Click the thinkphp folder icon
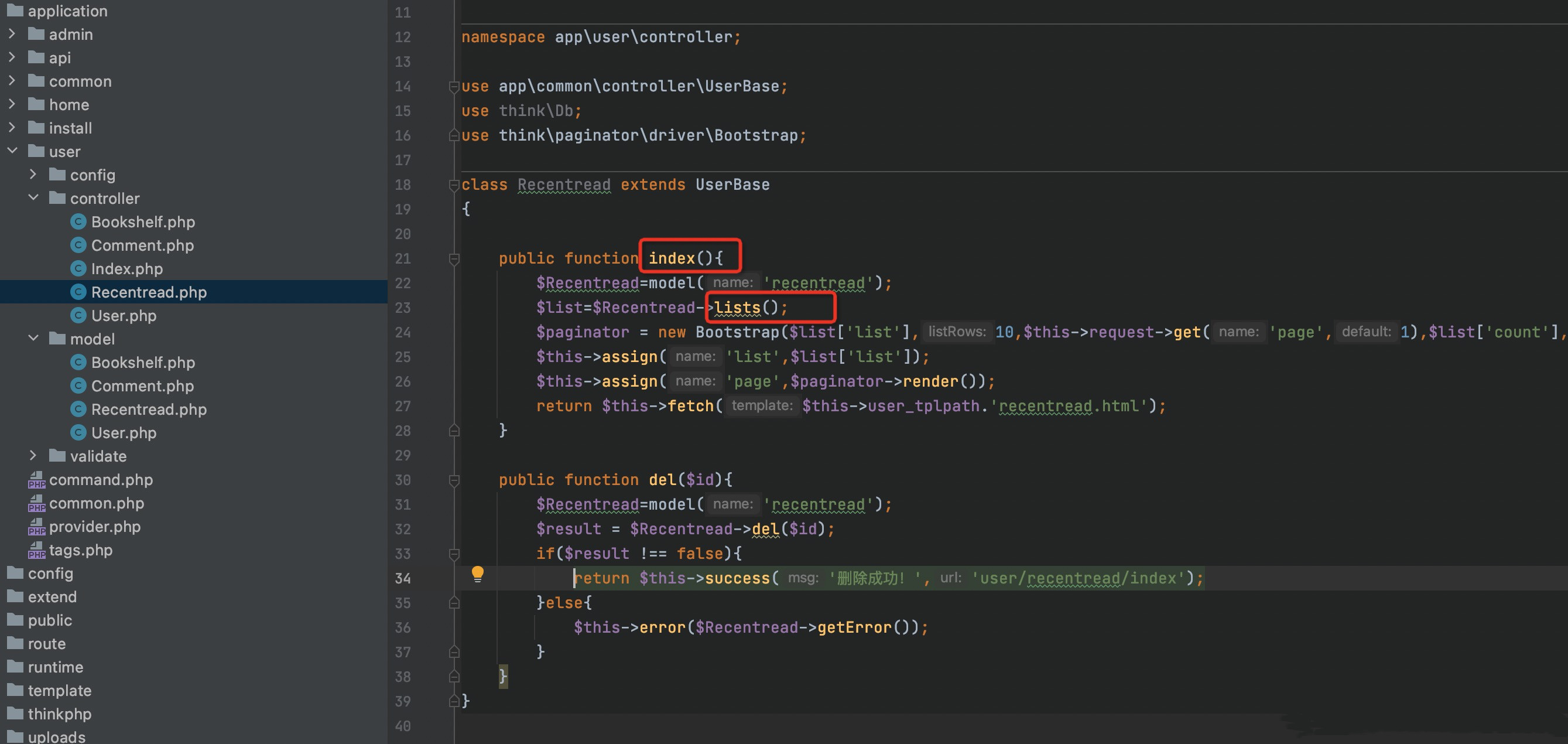The image size is (1568, 744). (15, 714)
